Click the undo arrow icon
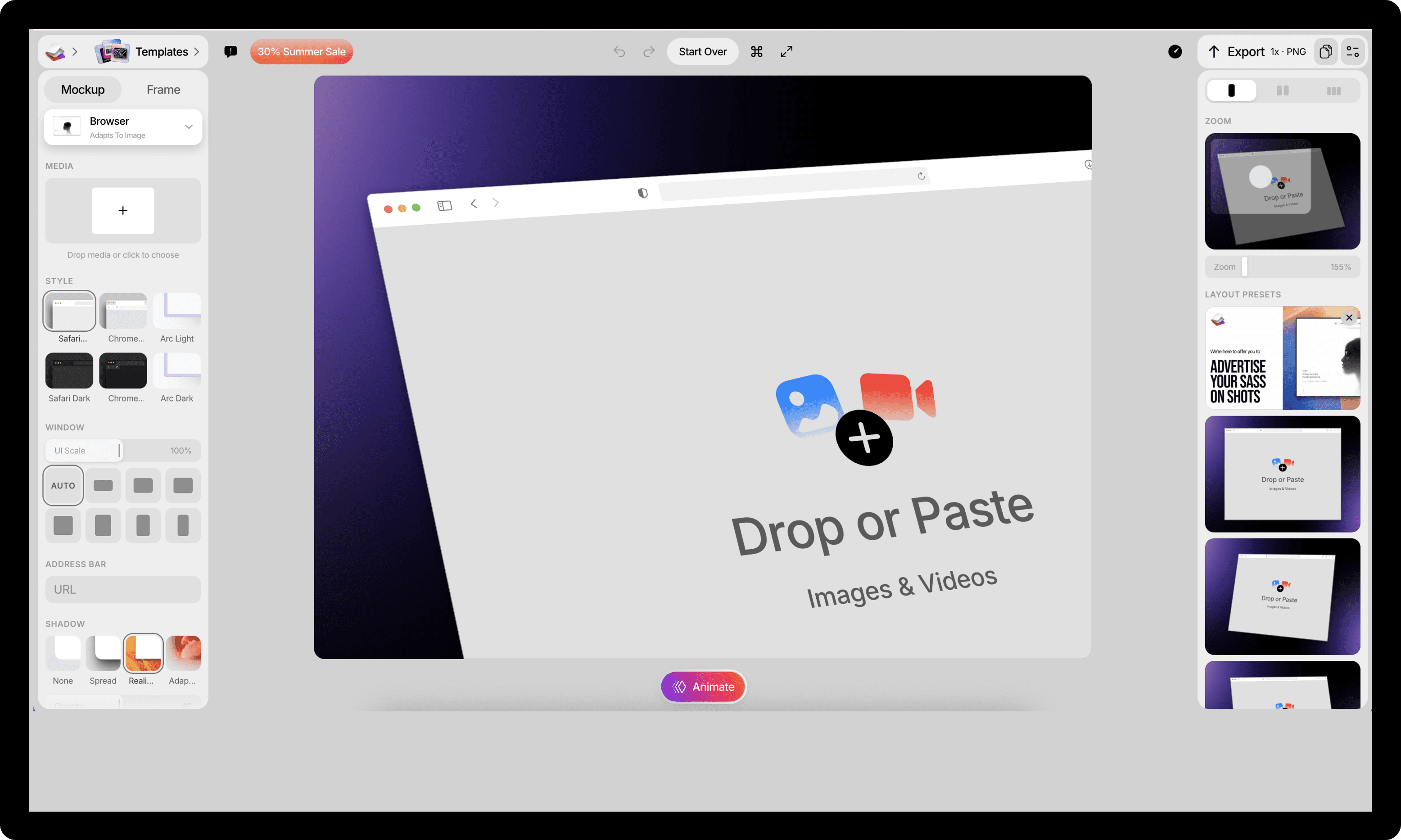Image resolution: width=1401 pixels, height=840 pixels. [619, 51]
